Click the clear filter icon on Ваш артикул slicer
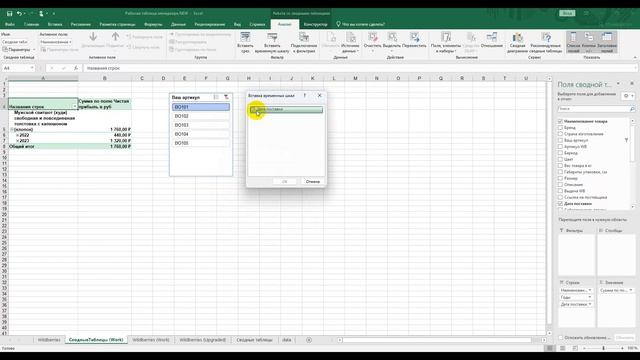Image resolution: width=640 pixels, height=360 pixels. [226, 97]
